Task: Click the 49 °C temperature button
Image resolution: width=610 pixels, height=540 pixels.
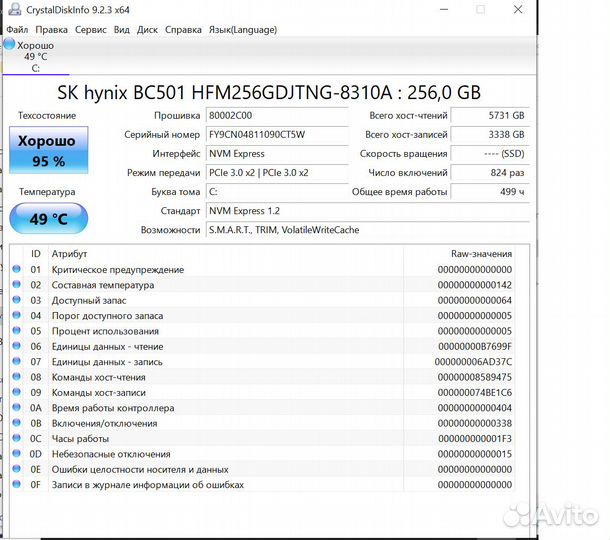Action: [49, 219]
